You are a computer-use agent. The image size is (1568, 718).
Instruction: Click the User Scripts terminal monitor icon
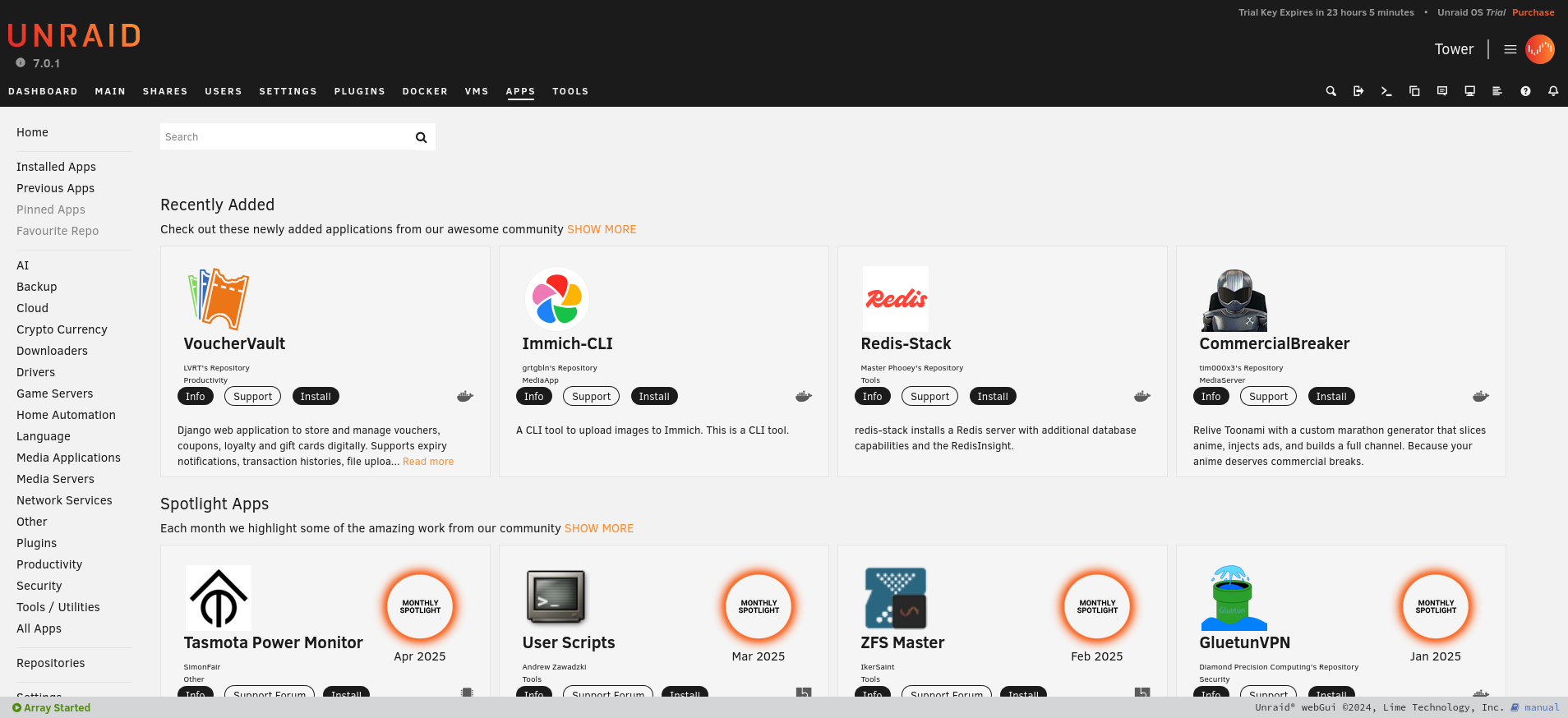(556, 596)
